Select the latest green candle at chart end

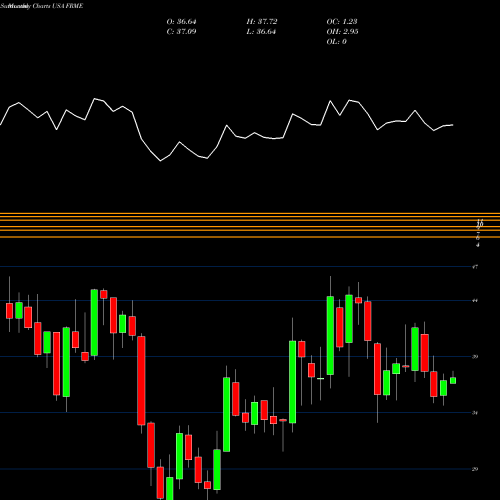pos(453,380)
